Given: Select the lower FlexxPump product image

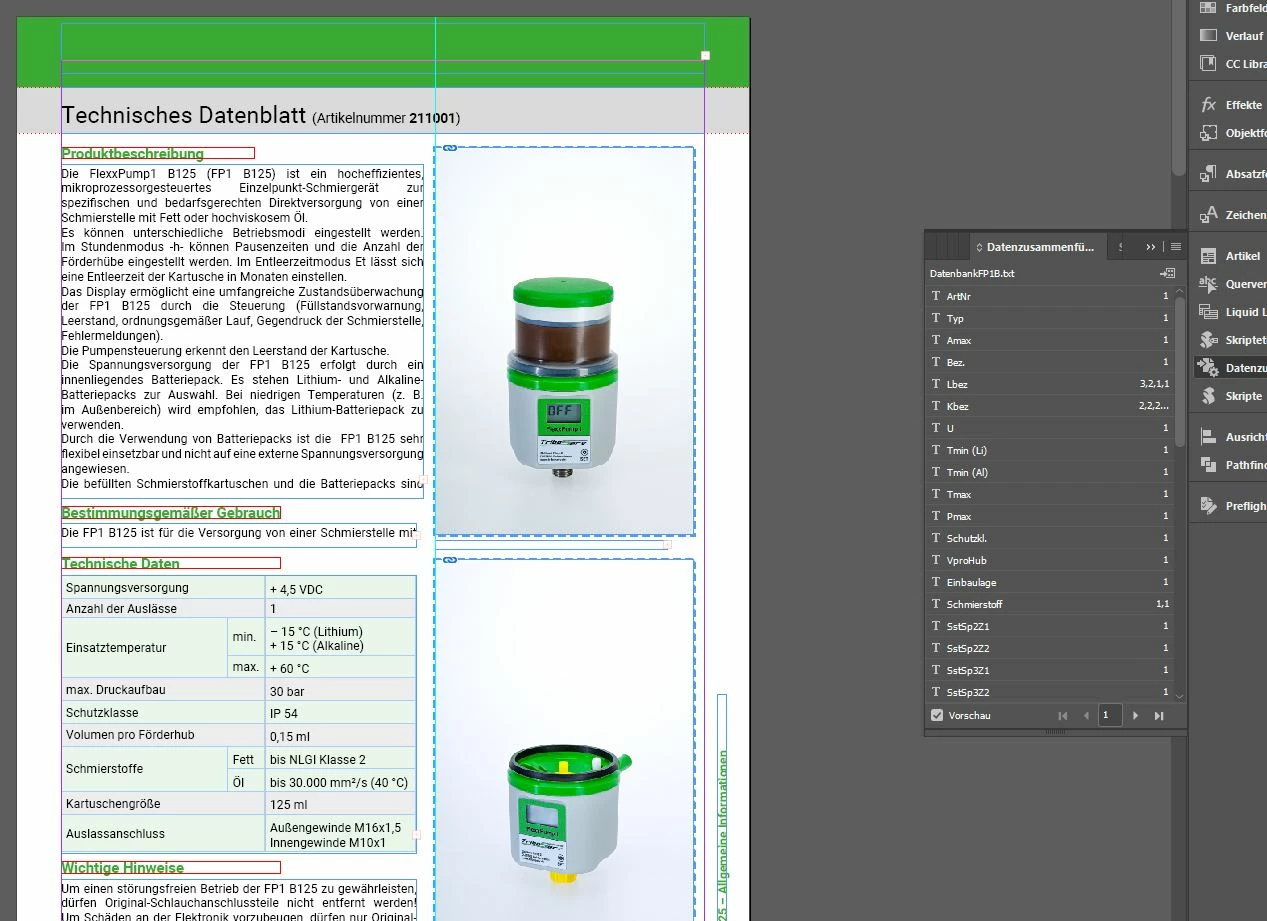Looking at the screenshot, I should (x=564, y=740).
